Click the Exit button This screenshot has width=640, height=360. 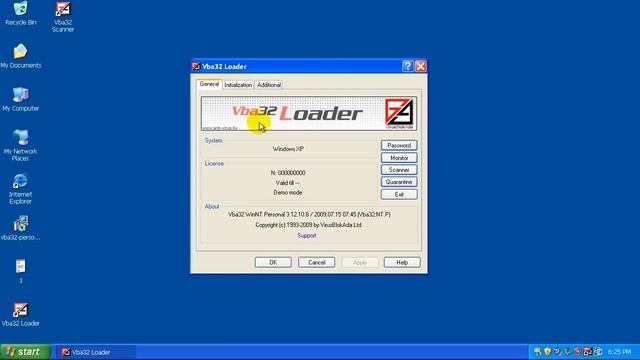tap(399, 194)
